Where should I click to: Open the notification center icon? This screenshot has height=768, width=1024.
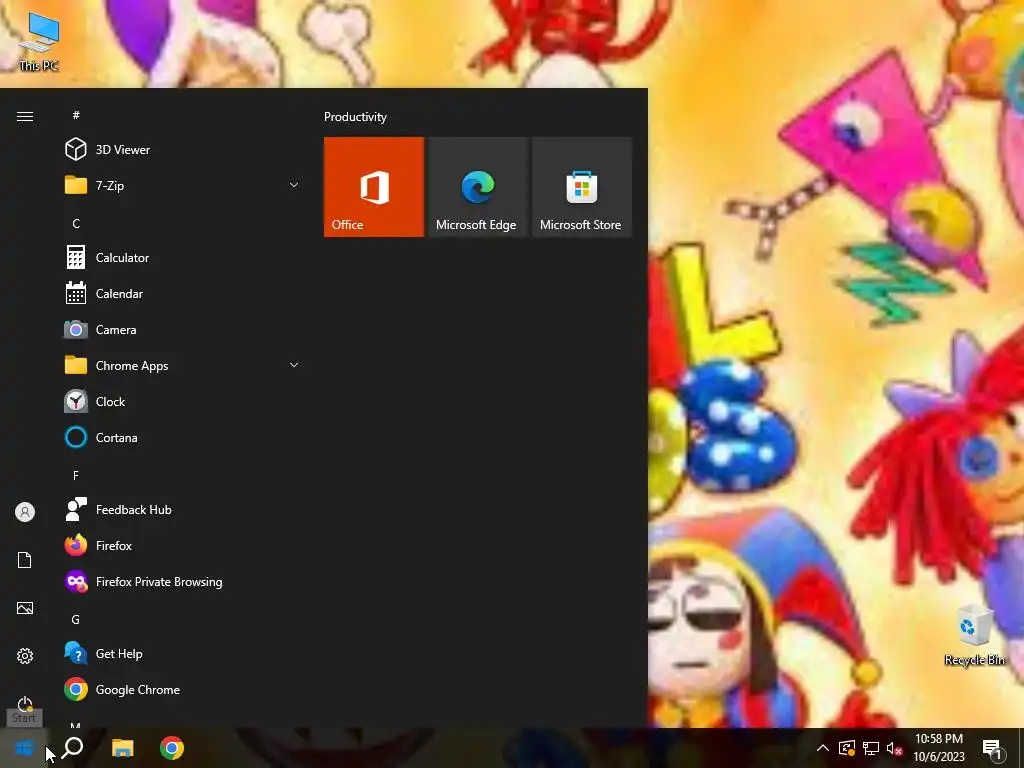point(993,748)
